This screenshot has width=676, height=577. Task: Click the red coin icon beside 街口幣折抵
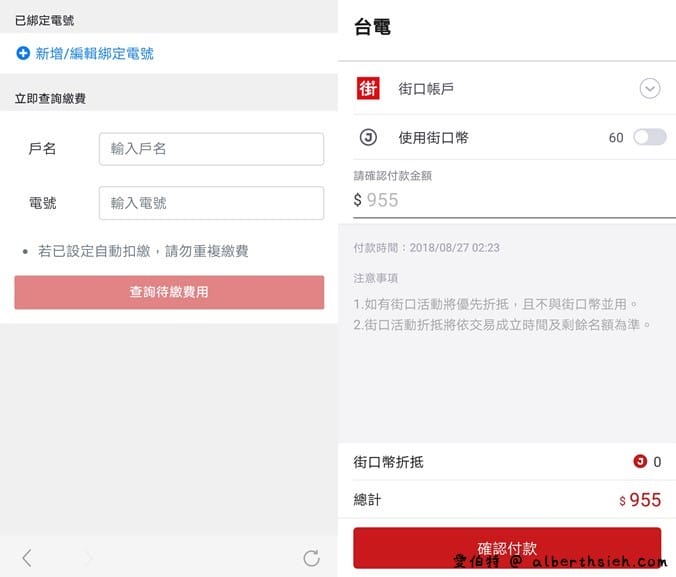click(x=640, y=461)
